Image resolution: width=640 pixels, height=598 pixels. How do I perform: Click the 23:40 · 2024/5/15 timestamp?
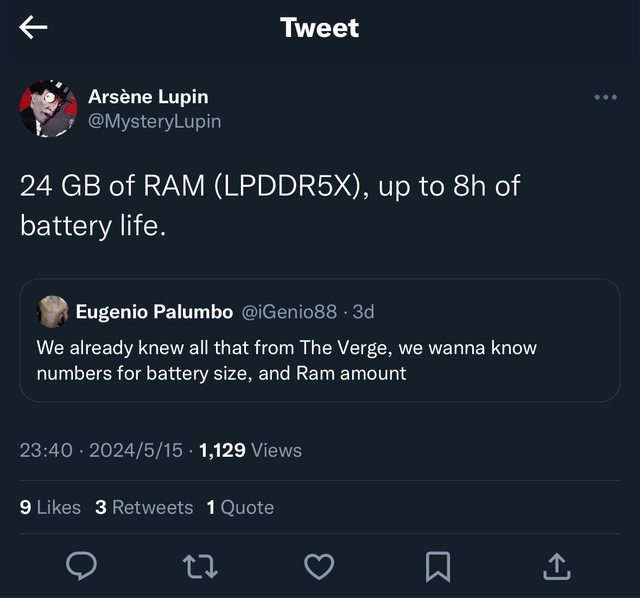pos(101,450)
